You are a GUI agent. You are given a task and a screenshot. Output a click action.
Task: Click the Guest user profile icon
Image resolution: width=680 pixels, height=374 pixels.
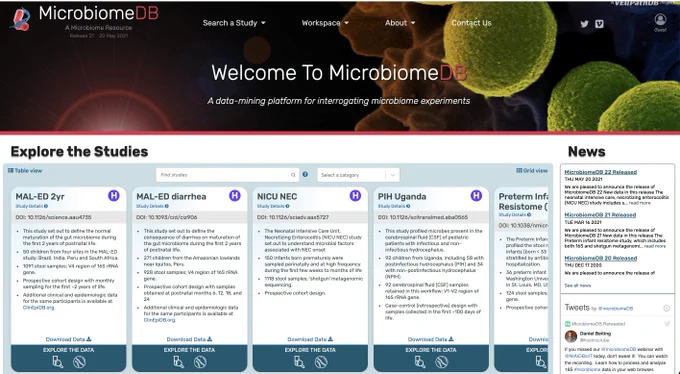pos(660,20)
